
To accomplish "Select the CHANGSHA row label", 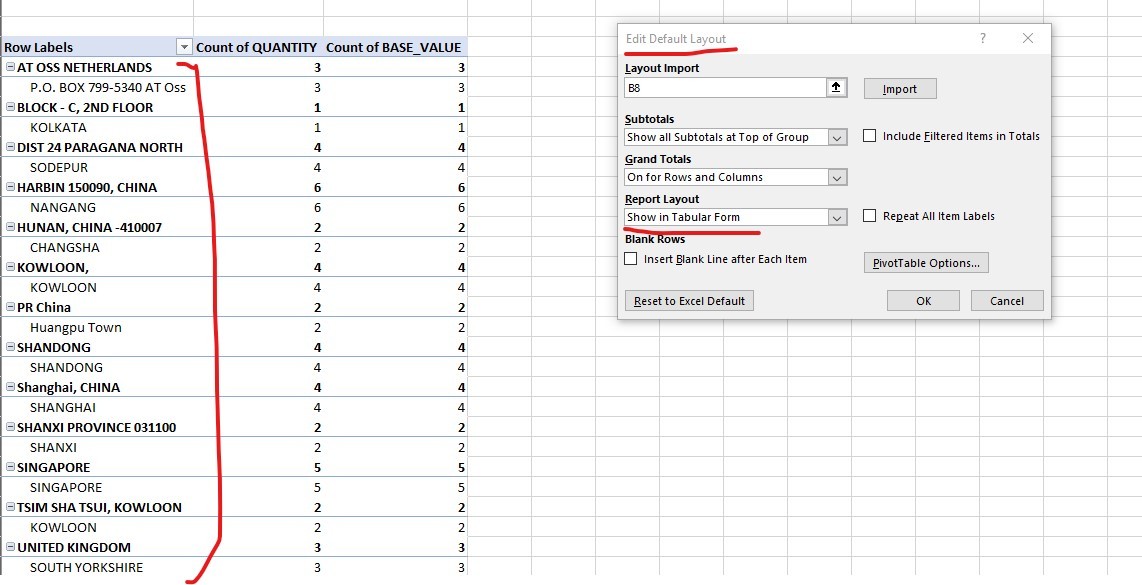I will (x=65, y=248).
